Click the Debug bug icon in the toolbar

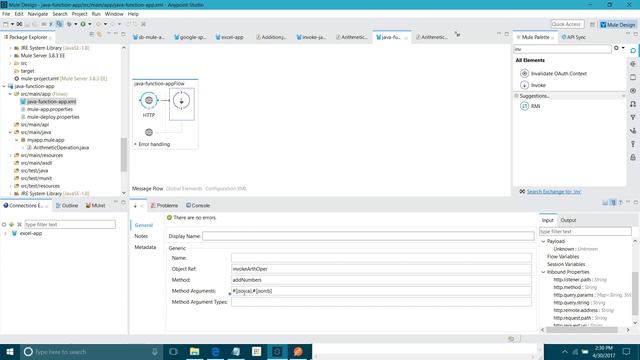69,24
